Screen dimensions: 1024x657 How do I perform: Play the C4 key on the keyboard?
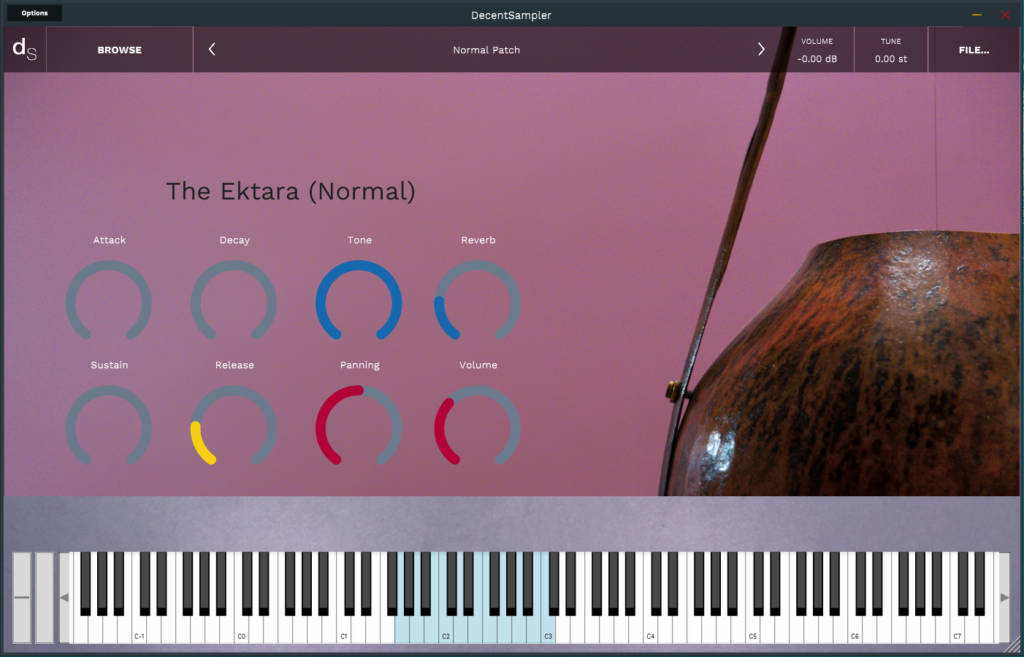click(650, 628)
